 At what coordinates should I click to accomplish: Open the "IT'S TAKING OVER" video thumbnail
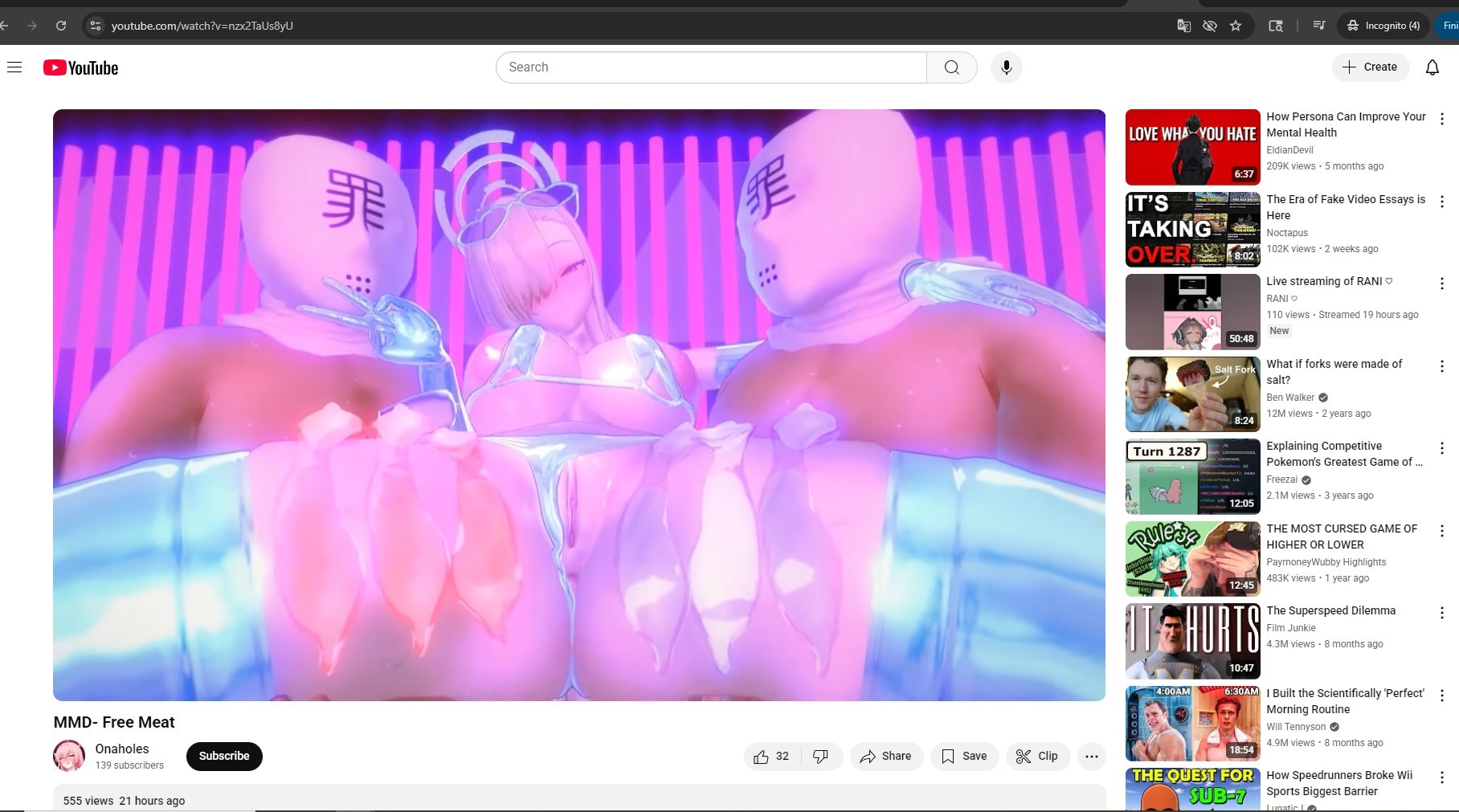click(1192, 230)
